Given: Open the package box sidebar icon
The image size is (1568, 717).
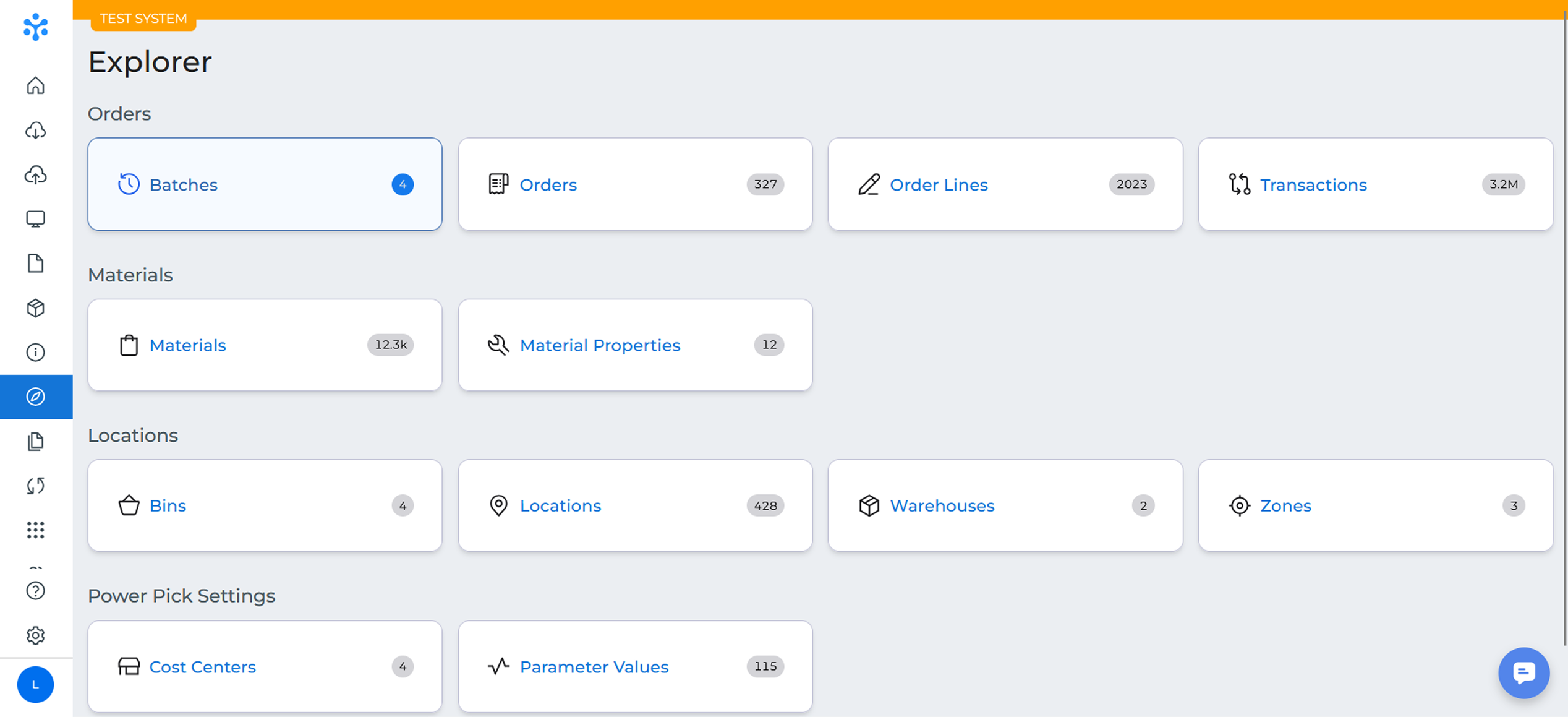Looking at the screenshot, I should click(x=36, y=308).
